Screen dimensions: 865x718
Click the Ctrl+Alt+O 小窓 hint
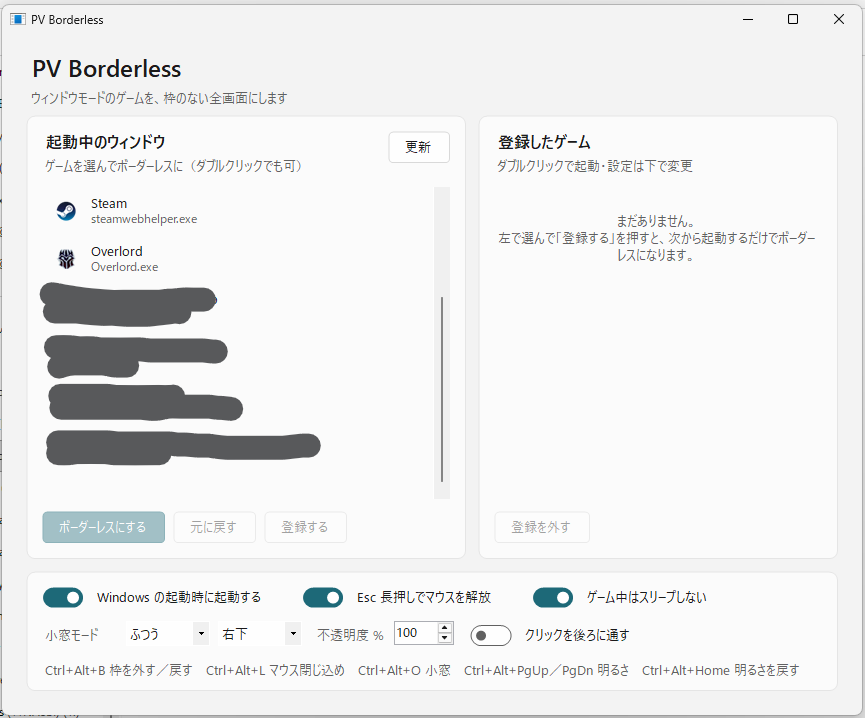coord(404,671)
